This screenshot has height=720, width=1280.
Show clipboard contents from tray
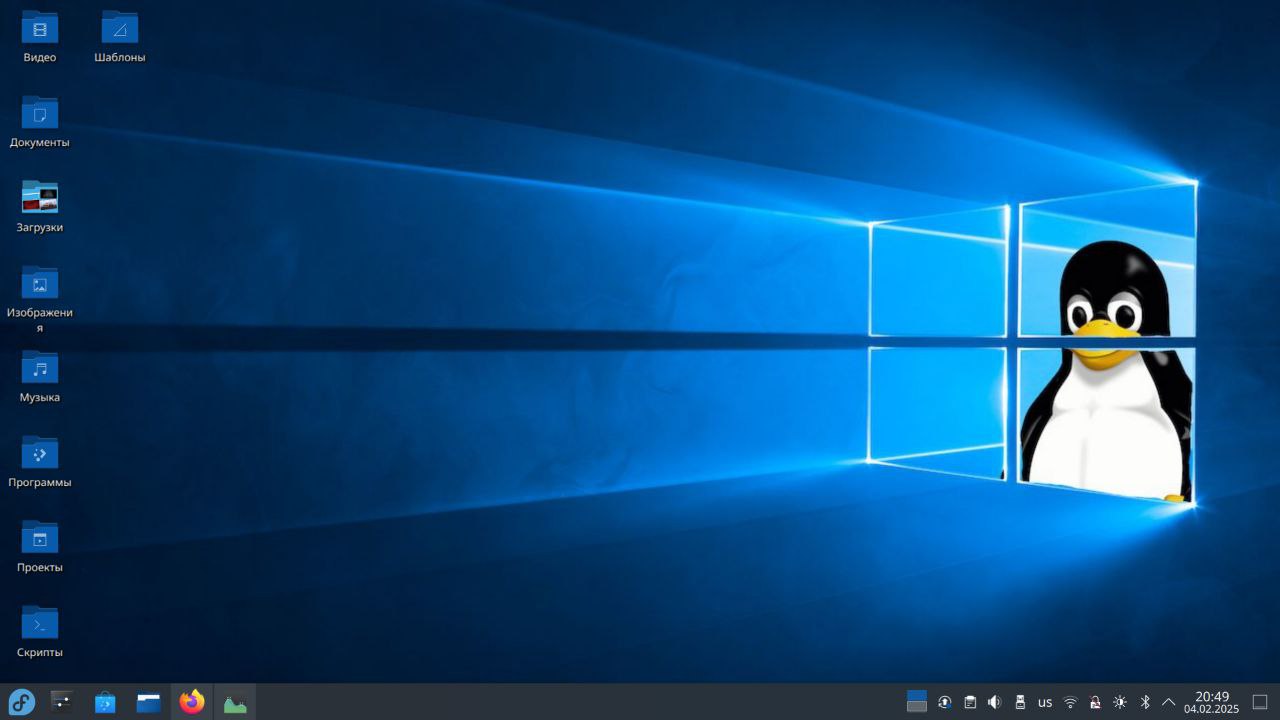point(970,702)
